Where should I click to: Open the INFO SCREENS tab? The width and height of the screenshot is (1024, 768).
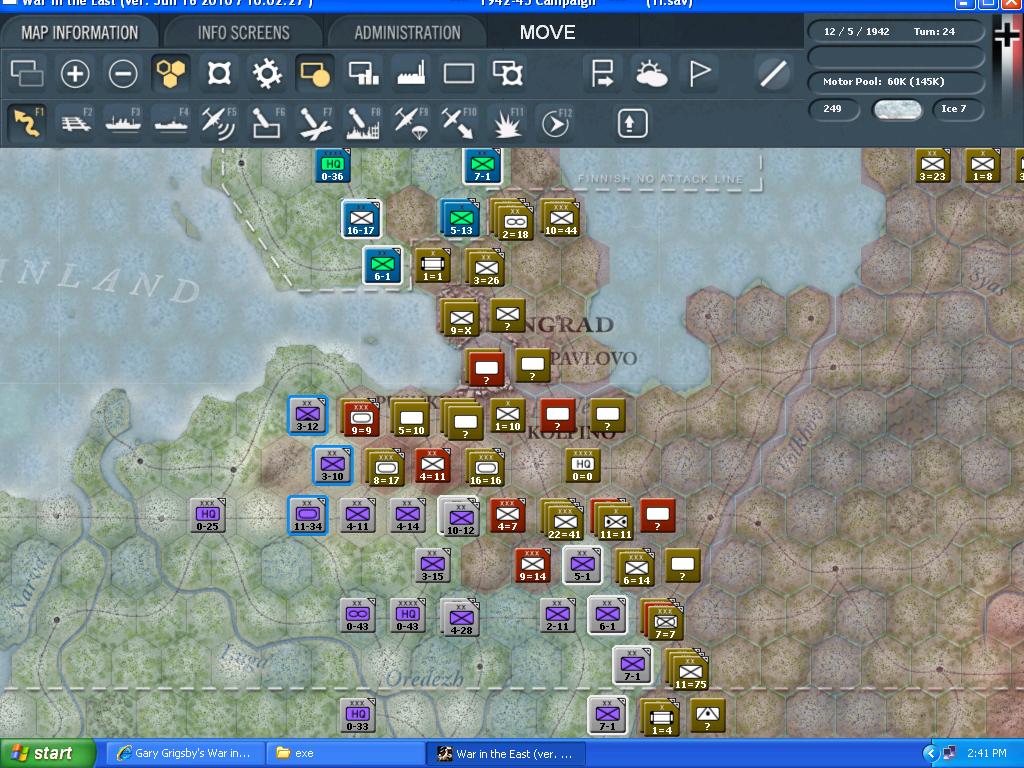click(x=243, y=32)
